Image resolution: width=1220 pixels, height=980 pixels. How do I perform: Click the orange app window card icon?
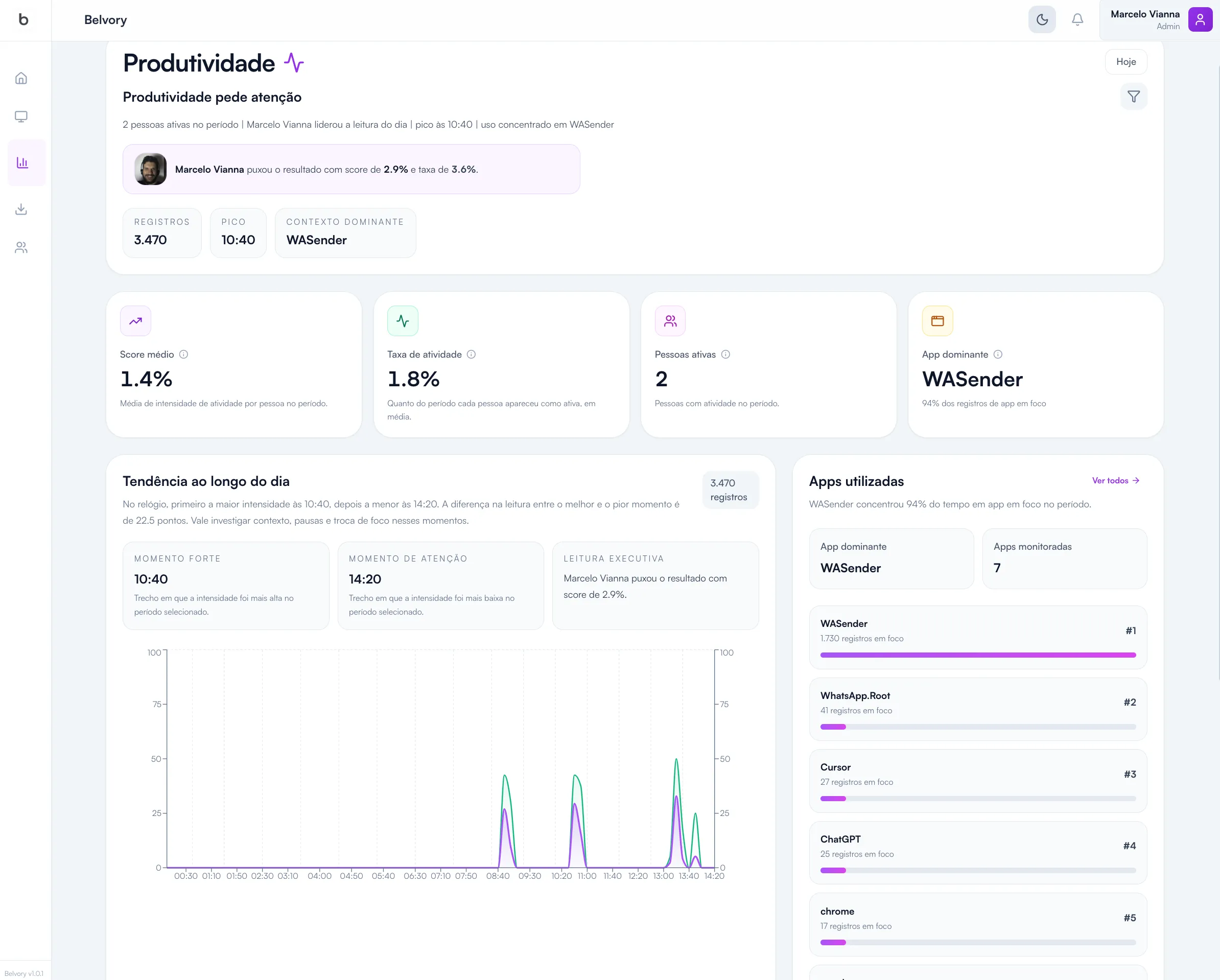pyautogui.click(x=937, y=321)
